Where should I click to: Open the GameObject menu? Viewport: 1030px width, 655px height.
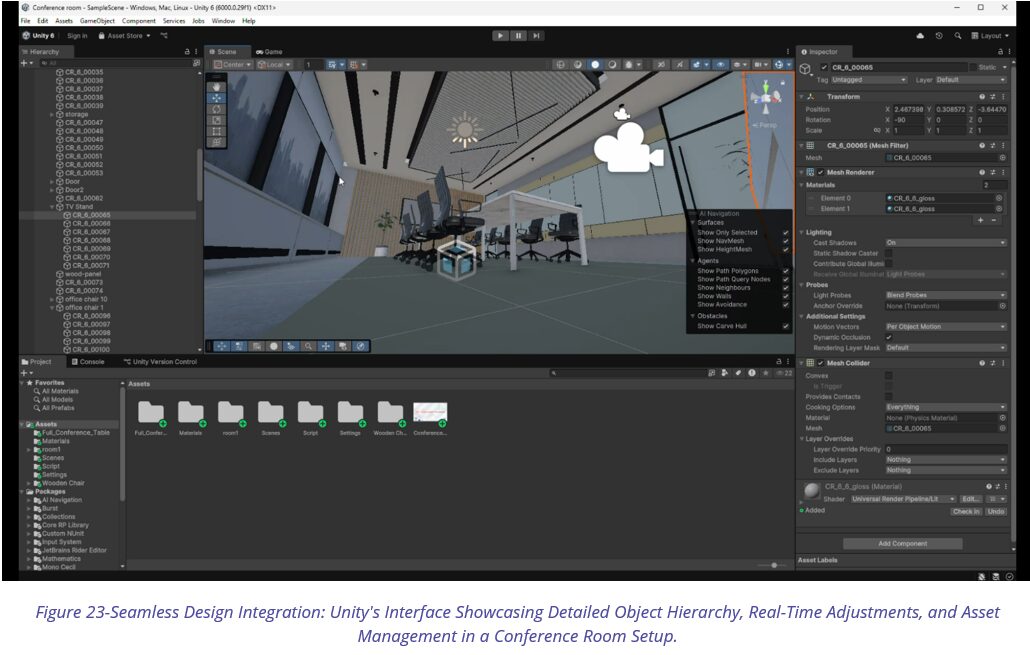pyautogui.click(x=99, y=20)
